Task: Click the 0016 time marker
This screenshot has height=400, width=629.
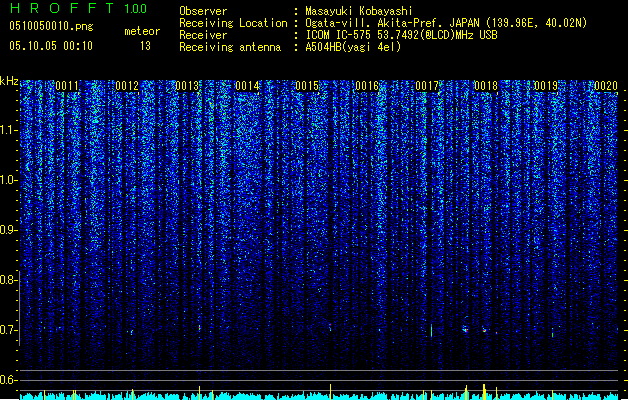Action: (x=367, y=86)
